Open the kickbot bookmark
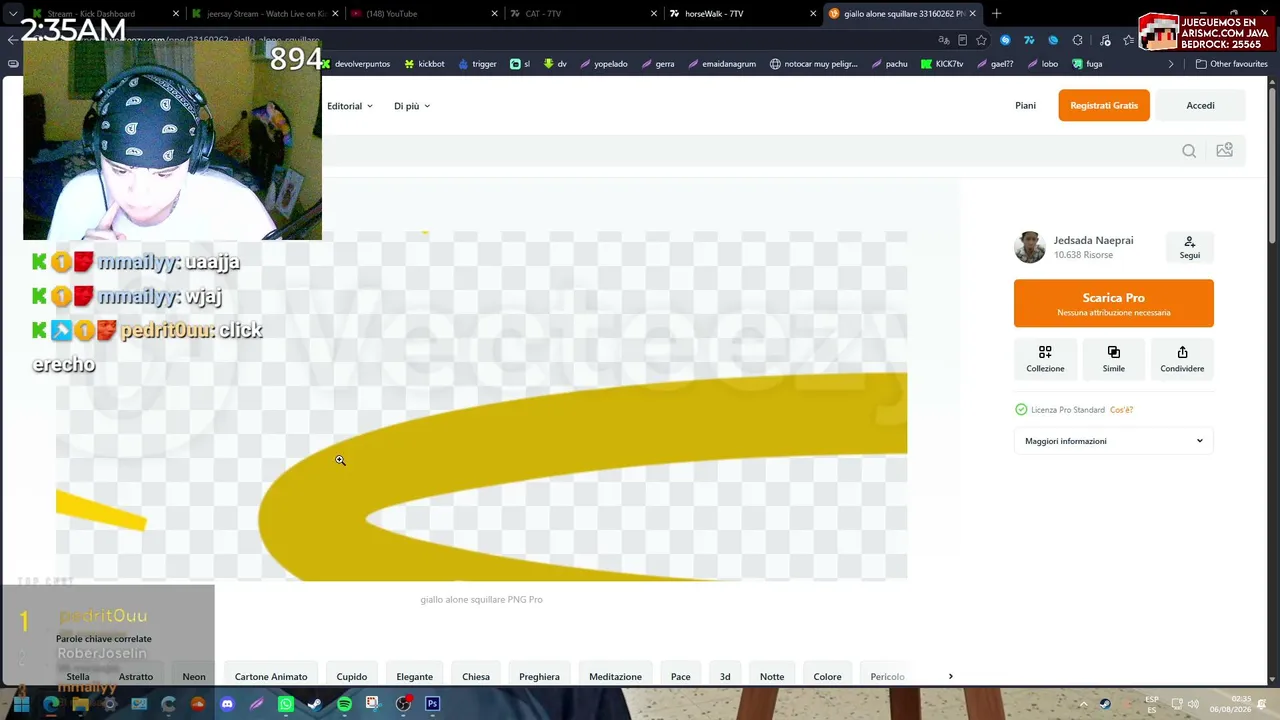This screenshot has width=1280, height=720. pyautogui.click(x=425, y=64)
